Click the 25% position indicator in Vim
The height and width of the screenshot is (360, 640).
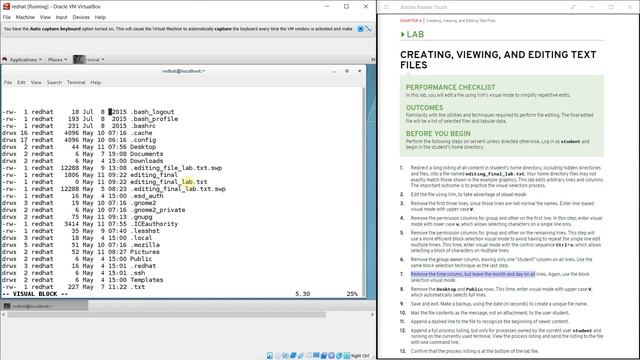352,294
